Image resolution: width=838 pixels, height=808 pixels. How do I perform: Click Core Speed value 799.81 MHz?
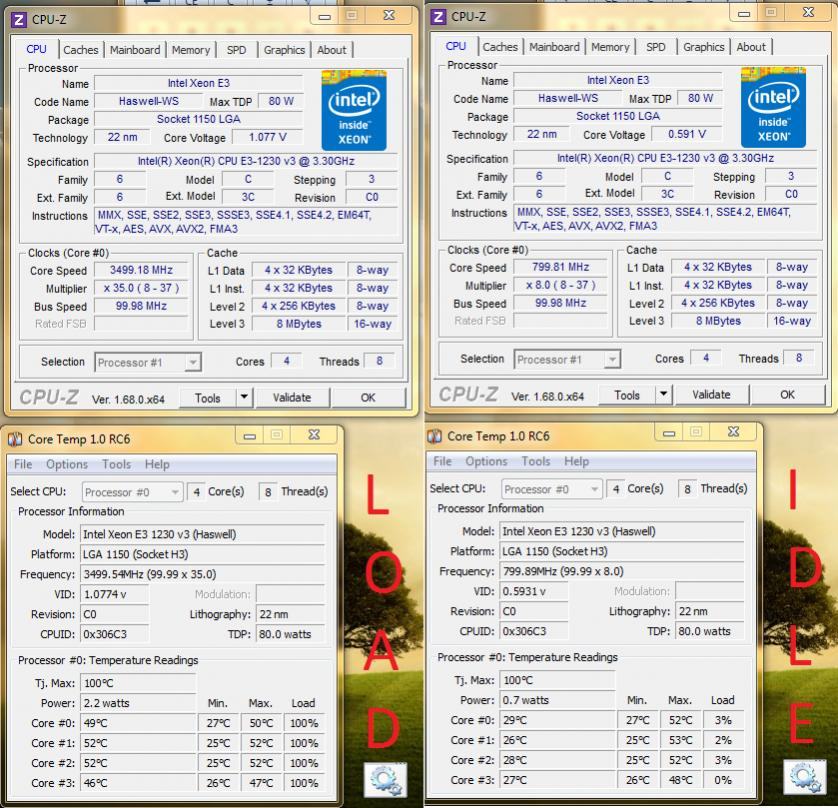pos(561,267)
